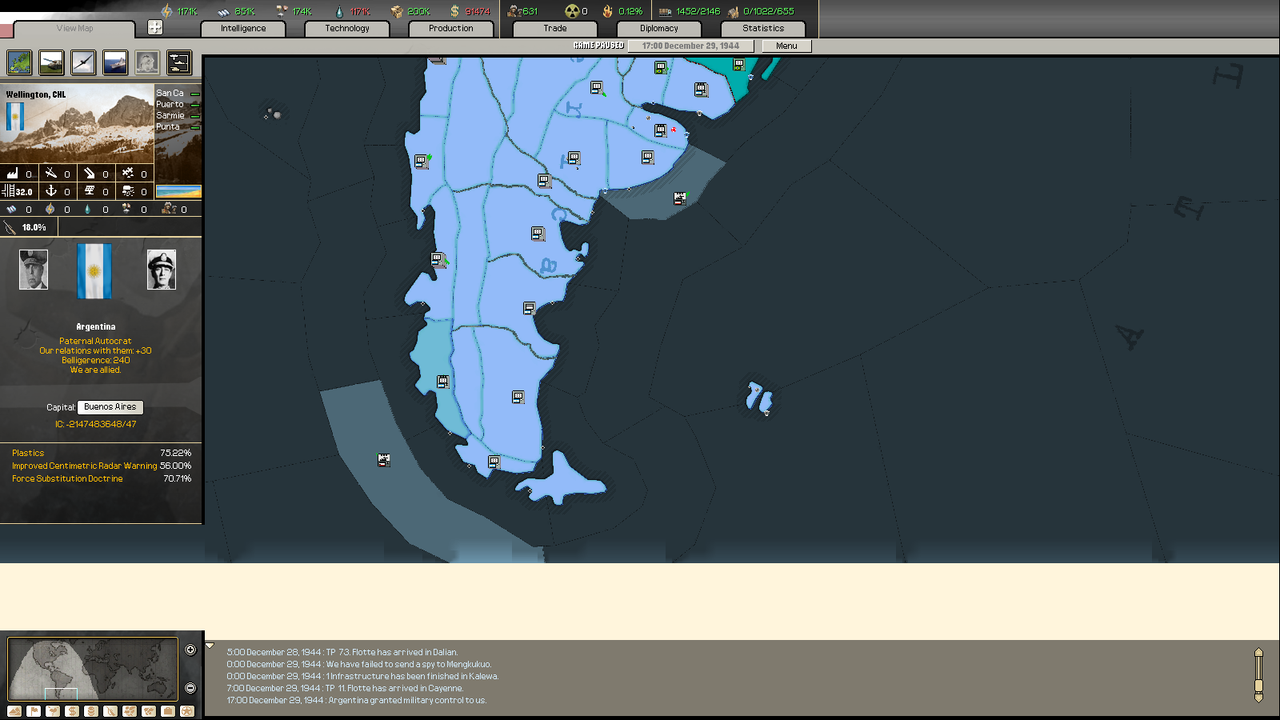1280x720 pixels.
Task: Click the world minimap
Action: pos(92,669)
